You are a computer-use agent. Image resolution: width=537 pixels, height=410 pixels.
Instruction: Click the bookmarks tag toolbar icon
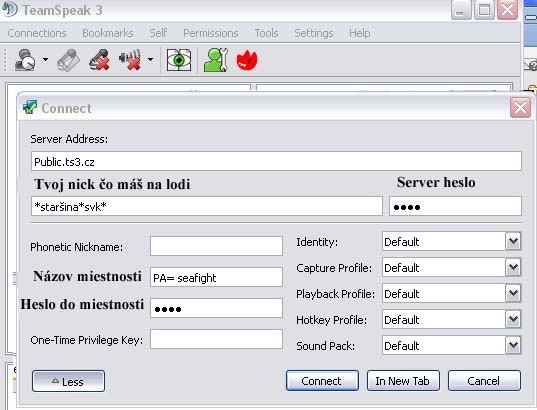(68, 60)
